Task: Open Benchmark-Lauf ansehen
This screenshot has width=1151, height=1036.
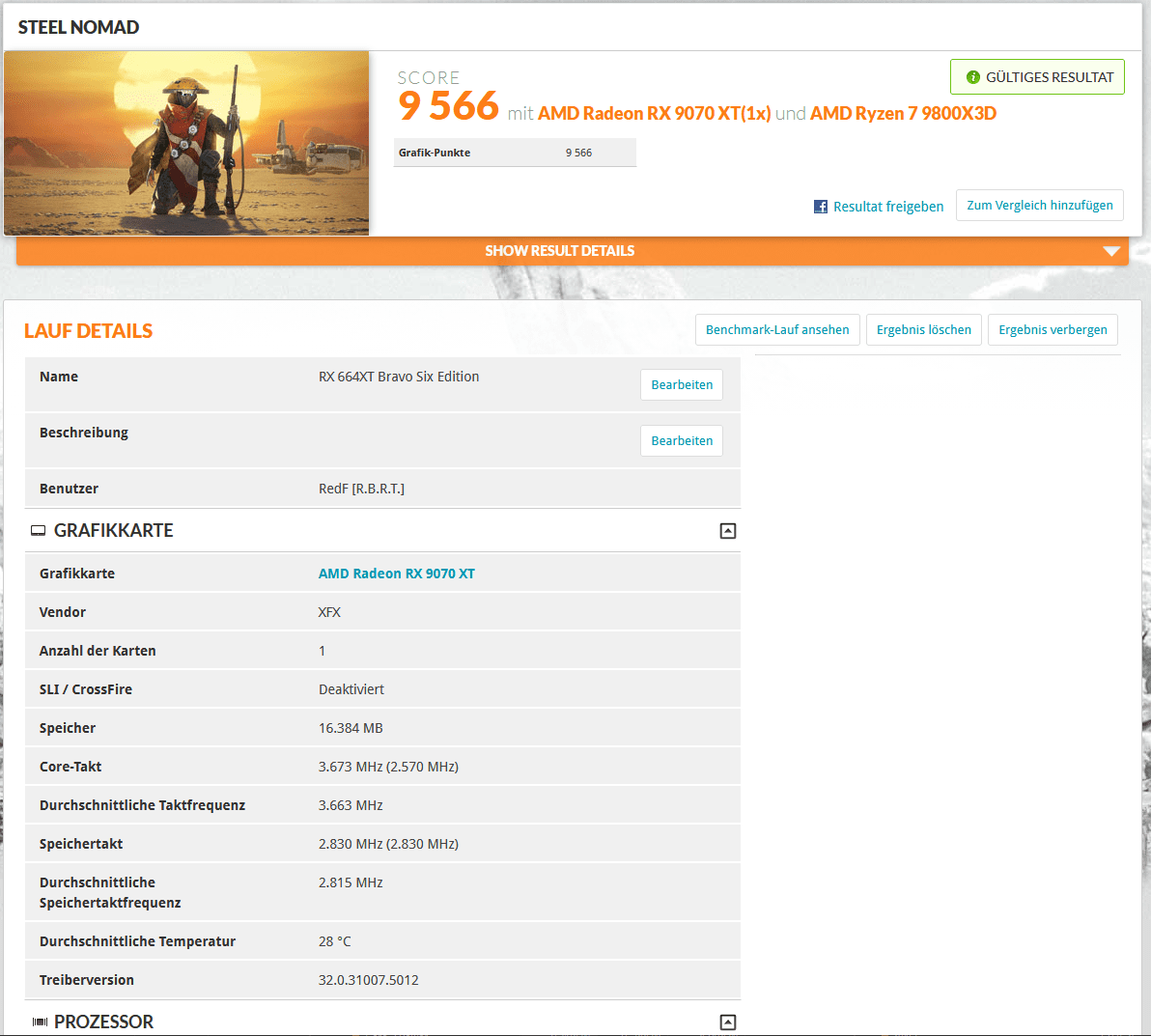Action: coord(776,329)
